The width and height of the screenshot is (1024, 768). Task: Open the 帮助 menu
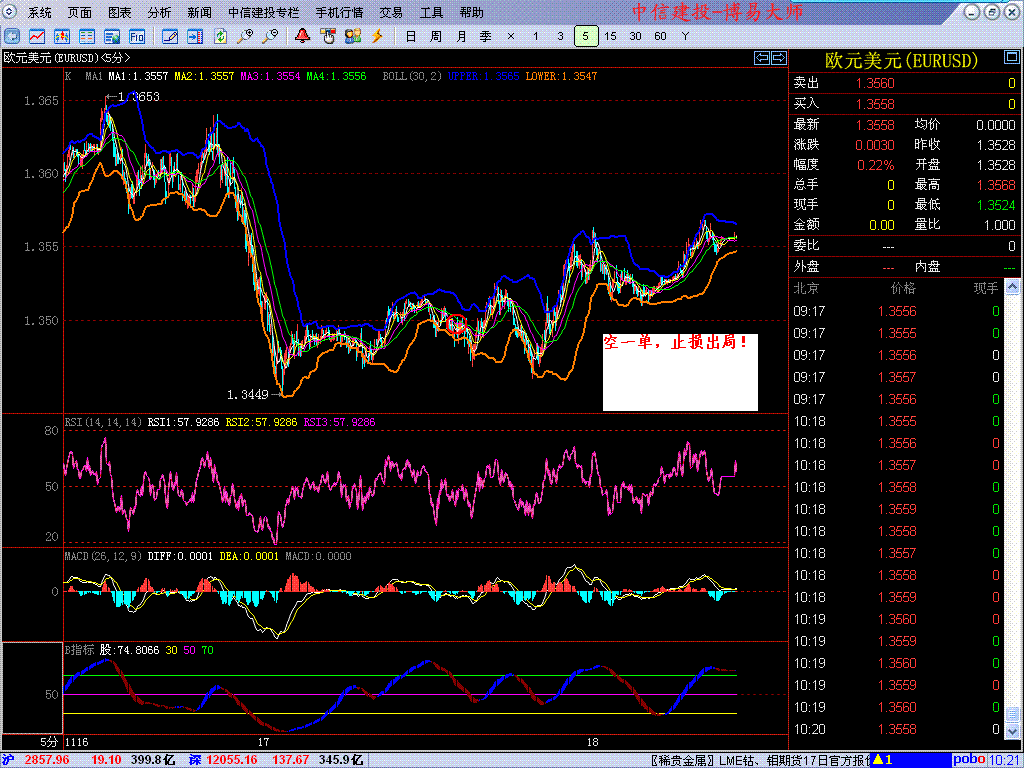(x=472, y=12)
